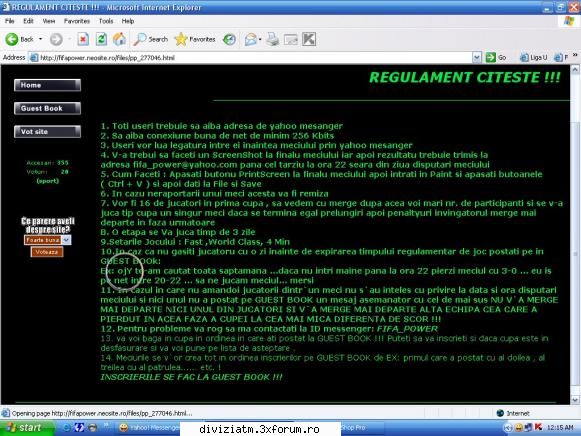Viewport: 581px width, 436px height.
Task: Open the Search toolbar button
Action: 150,39
